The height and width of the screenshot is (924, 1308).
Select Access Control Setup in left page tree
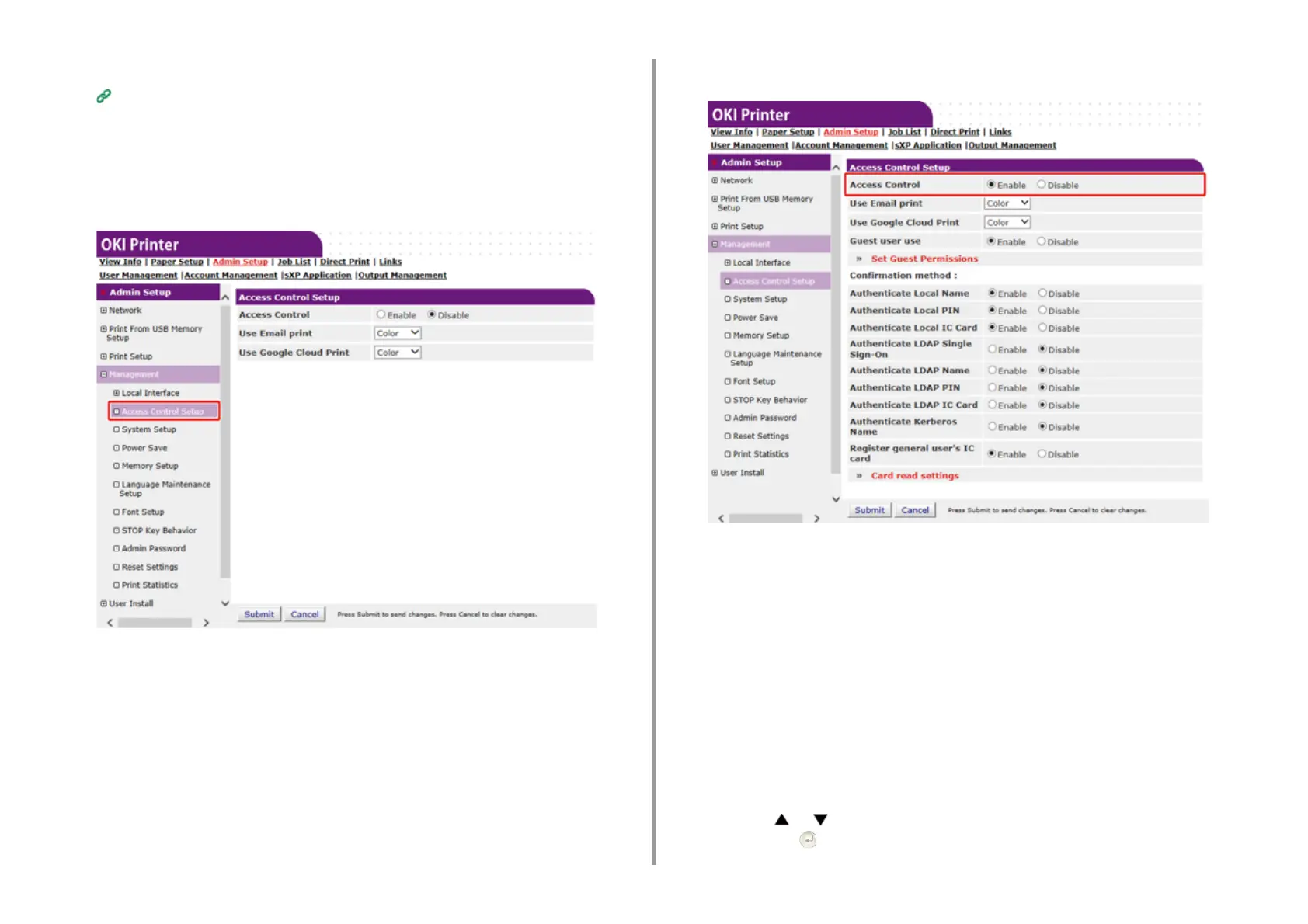[162, 412]
